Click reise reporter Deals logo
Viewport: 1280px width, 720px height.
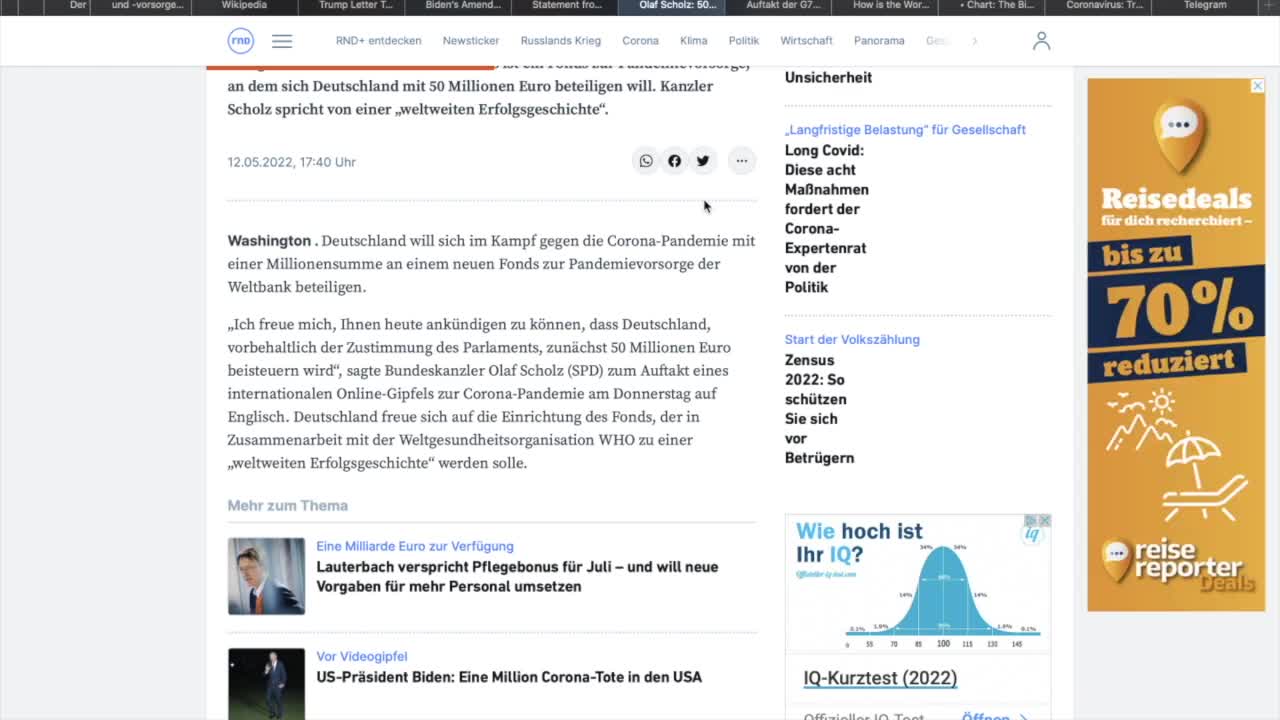coord(1176,562)
